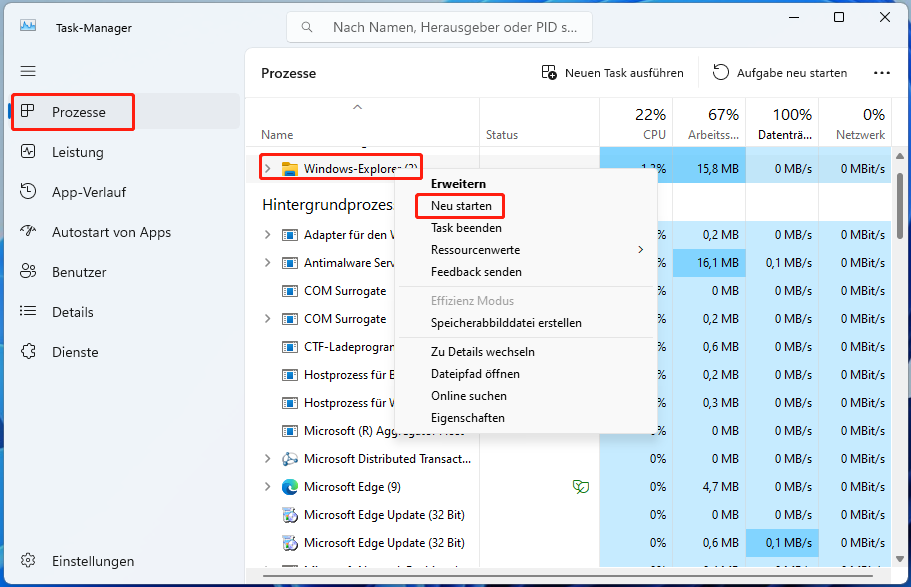Open the Leistung performance page icon
The height and width of the screenshot is (587, 911).
click(x=28, y=152)
